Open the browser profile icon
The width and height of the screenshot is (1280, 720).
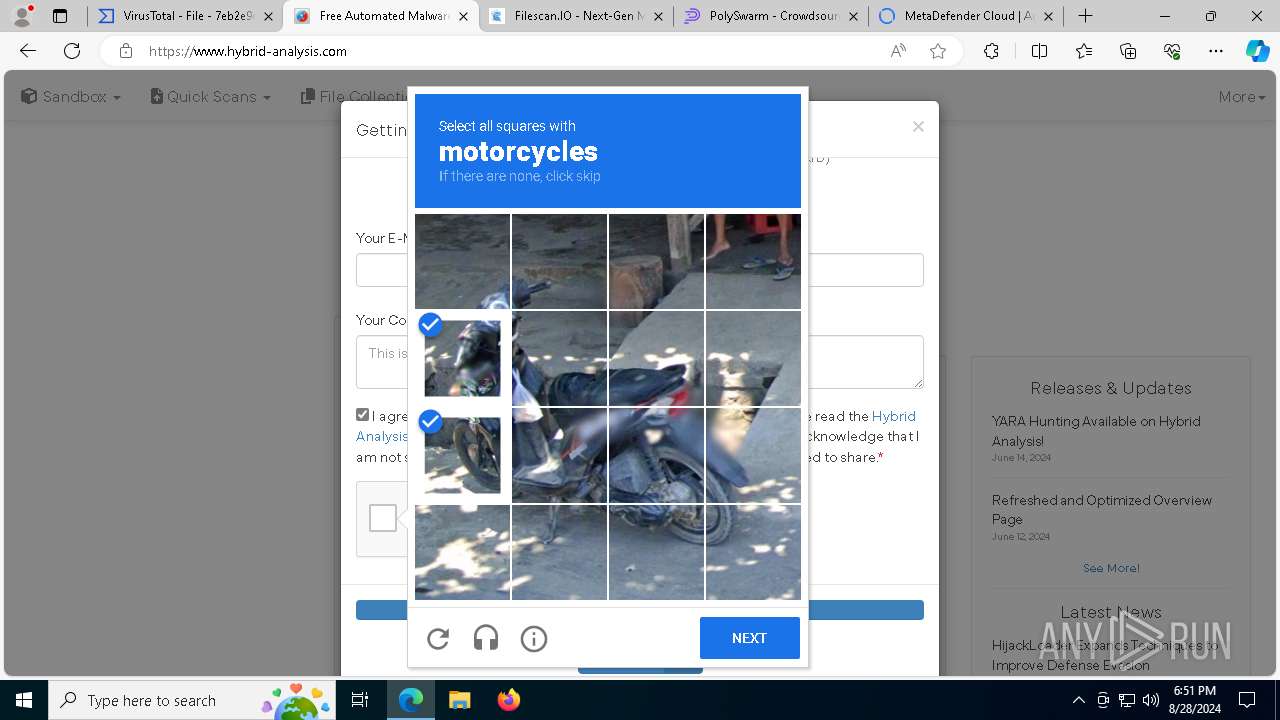(22, 16)
